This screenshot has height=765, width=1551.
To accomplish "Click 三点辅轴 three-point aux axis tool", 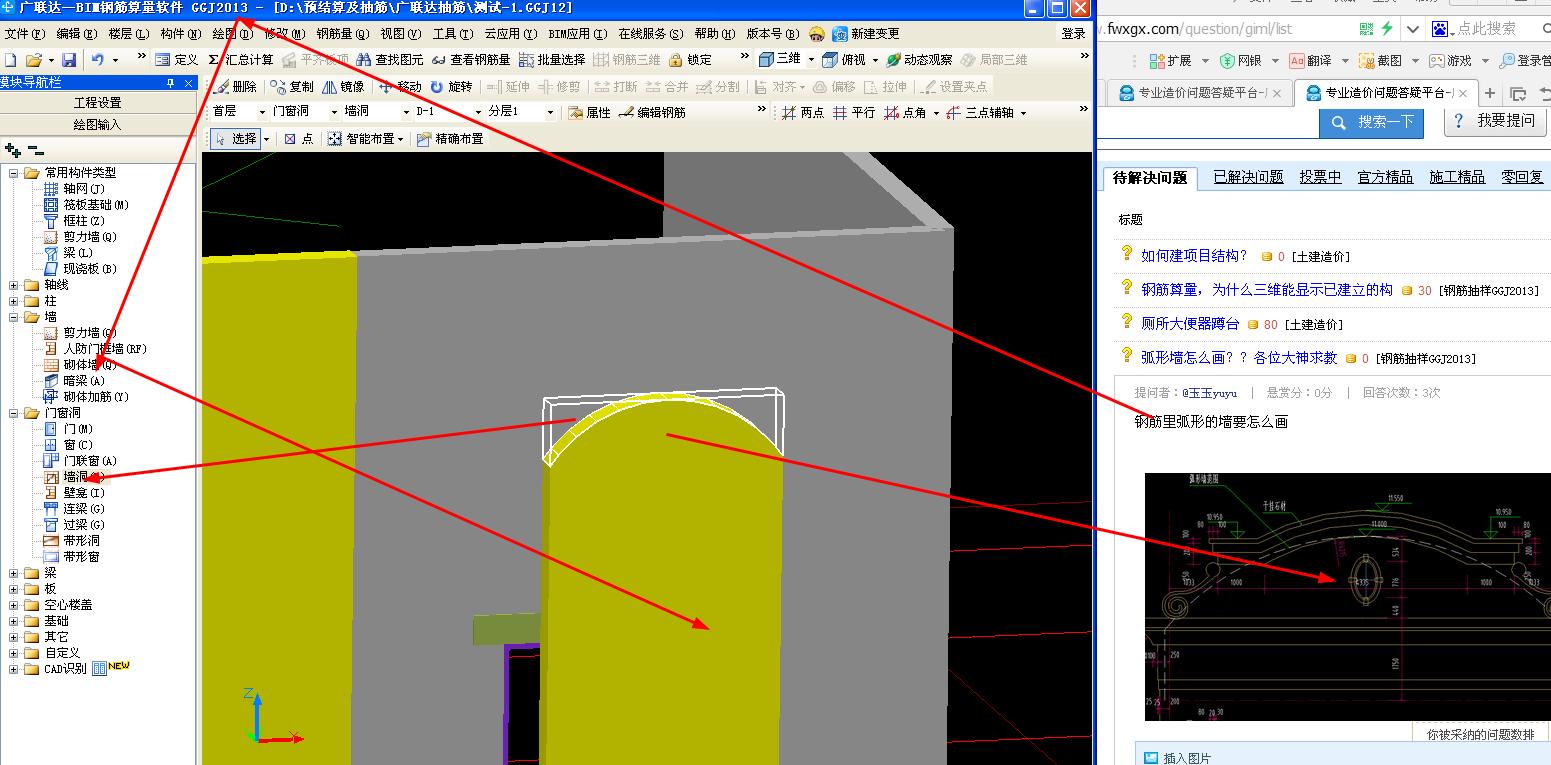I will (980, 113).
